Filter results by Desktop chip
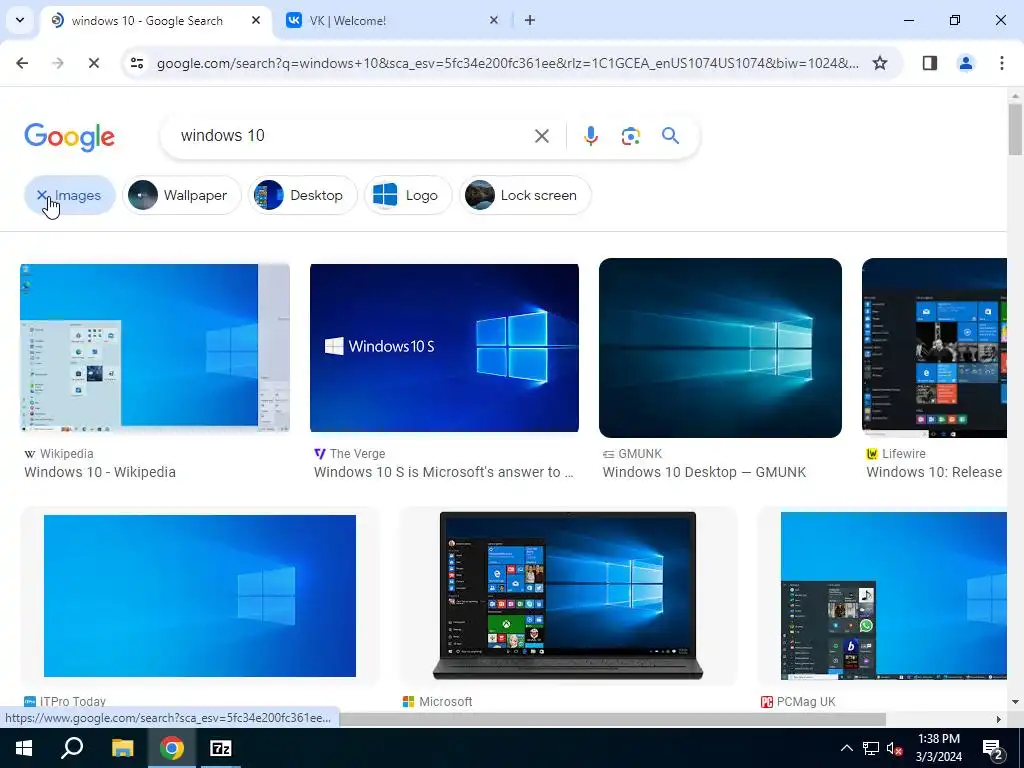The width and height of the screenshot is (1024, 768). (302, 195)
